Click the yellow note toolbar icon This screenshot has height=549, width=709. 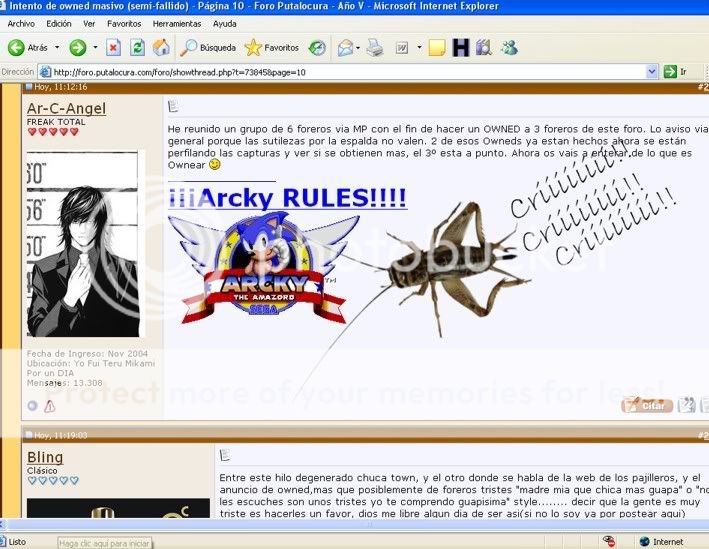(437, 47)
